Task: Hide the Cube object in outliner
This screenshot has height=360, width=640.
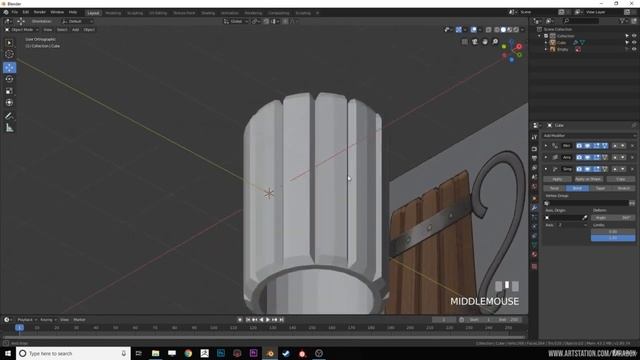Action: coord(634,42)
